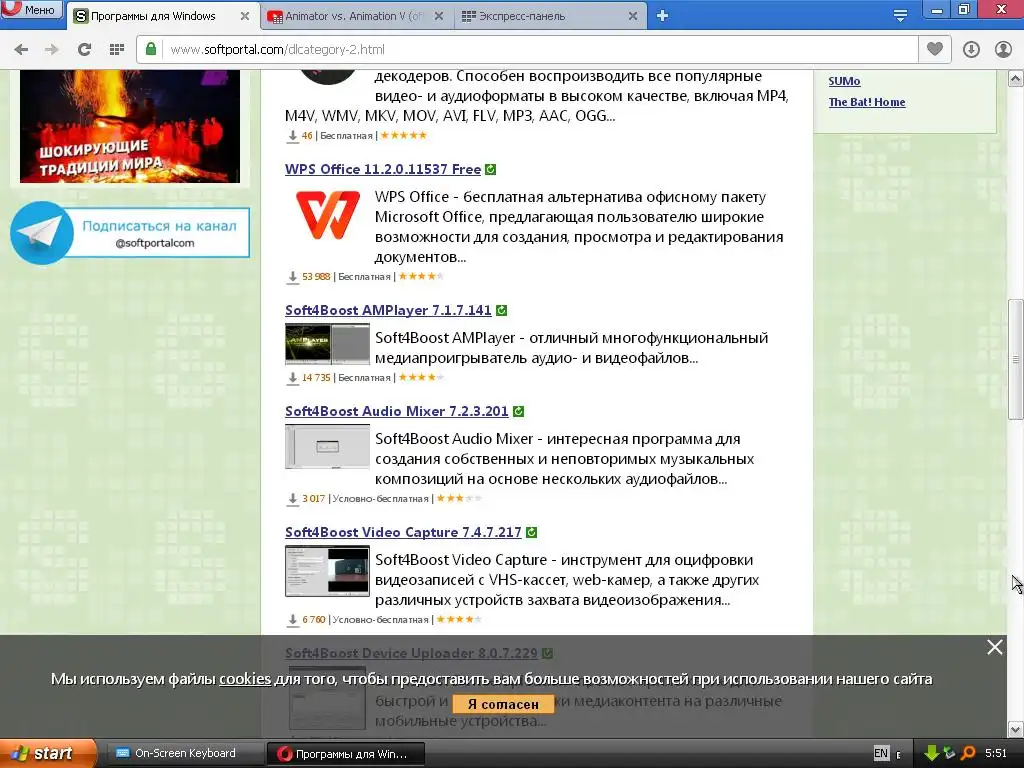Image resolution: width=1024 pixels, height=768 pixels.
Task: Click the star rating under Soft4Boost AMPlayer
Action: (421, 377)
